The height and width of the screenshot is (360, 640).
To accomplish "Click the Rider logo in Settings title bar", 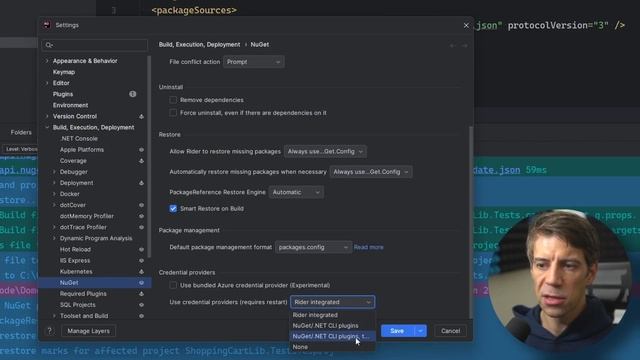I will [47, 25].
